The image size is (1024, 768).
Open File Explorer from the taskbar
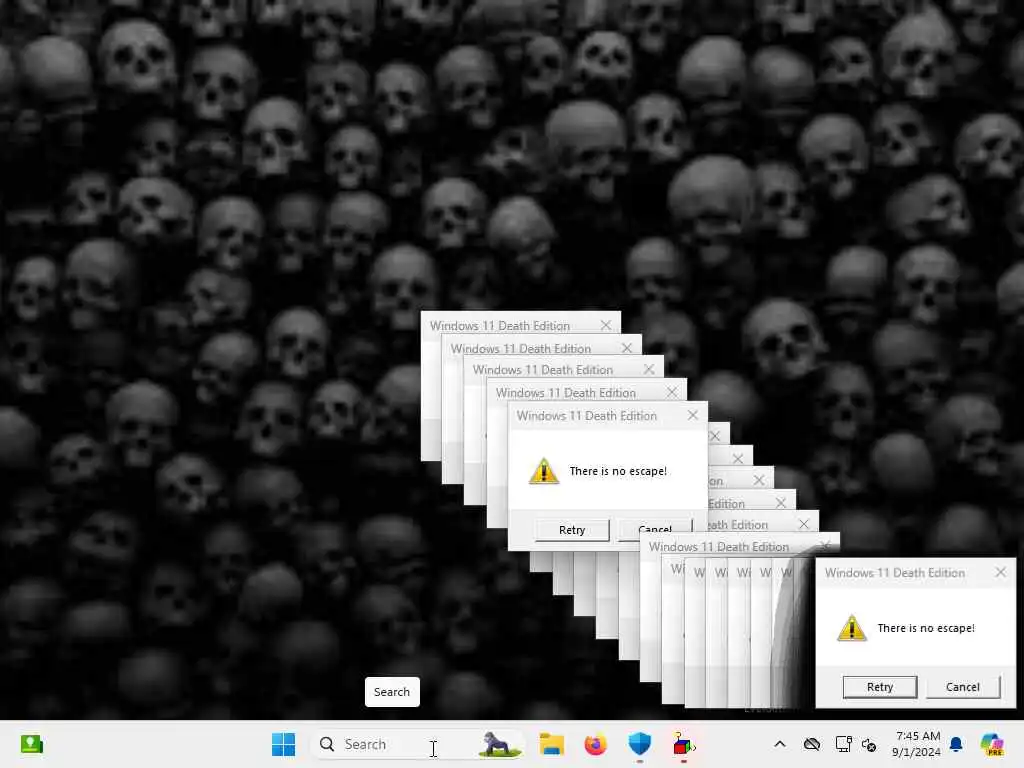[x=551, y=744]
